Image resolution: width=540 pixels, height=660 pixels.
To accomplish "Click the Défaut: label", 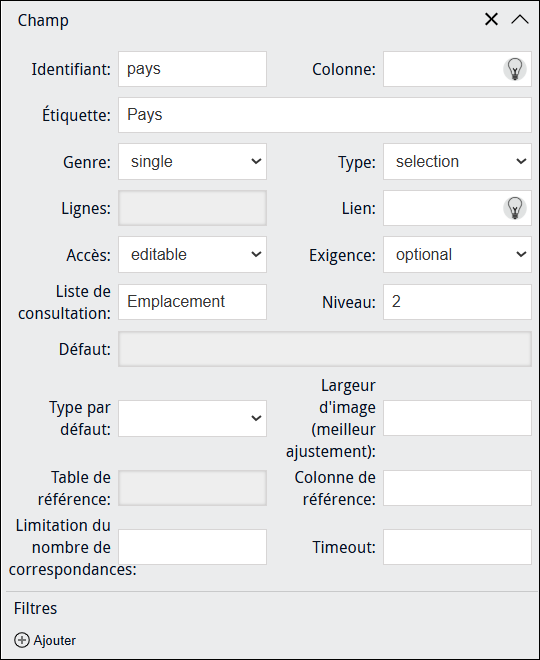I will point(85,349).
